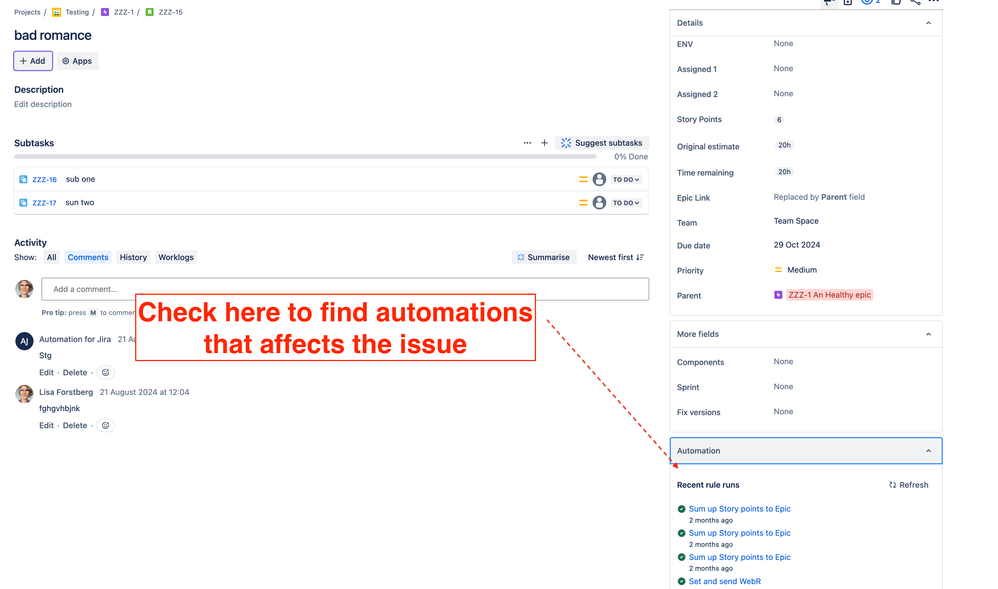Open the Apps button
This screenshot has width=998, height=589.
point(77,61)
